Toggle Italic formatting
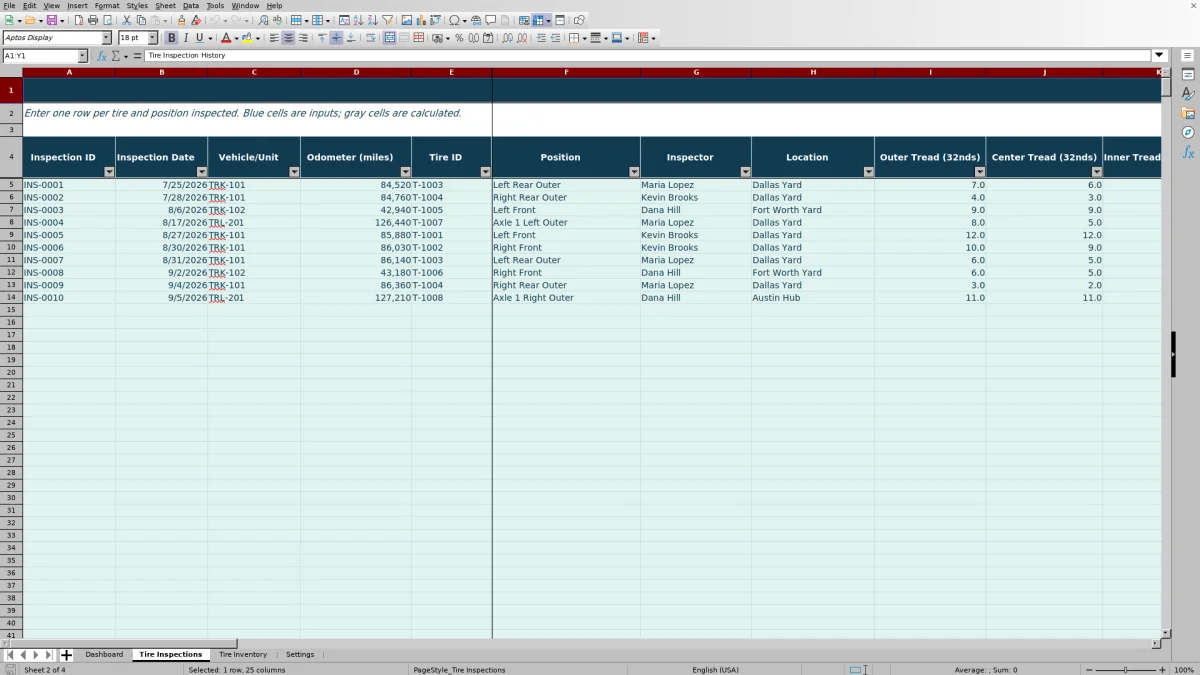 pos(185,38)
